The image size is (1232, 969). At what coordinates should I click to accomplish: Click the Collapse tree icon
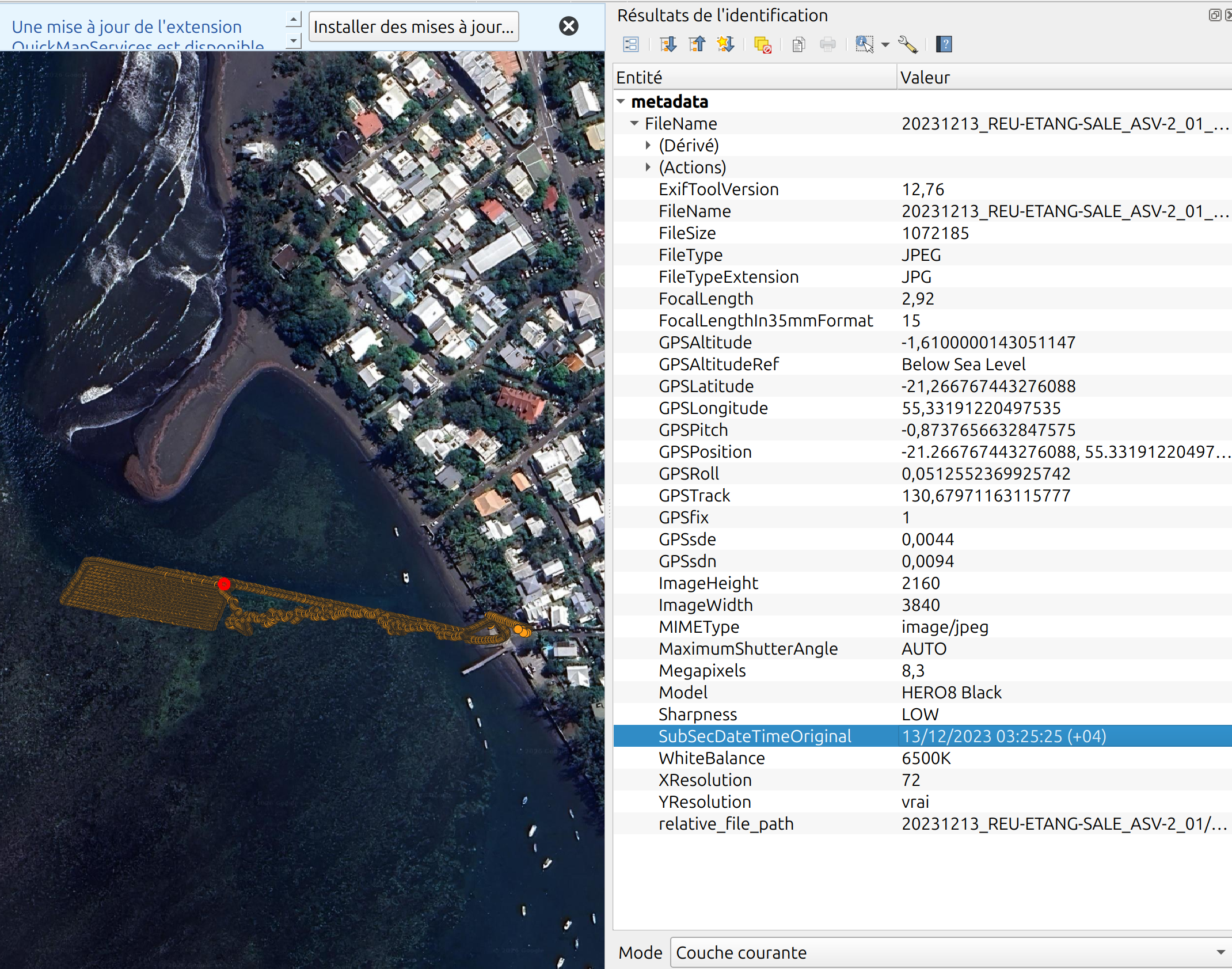pos(697,44)
